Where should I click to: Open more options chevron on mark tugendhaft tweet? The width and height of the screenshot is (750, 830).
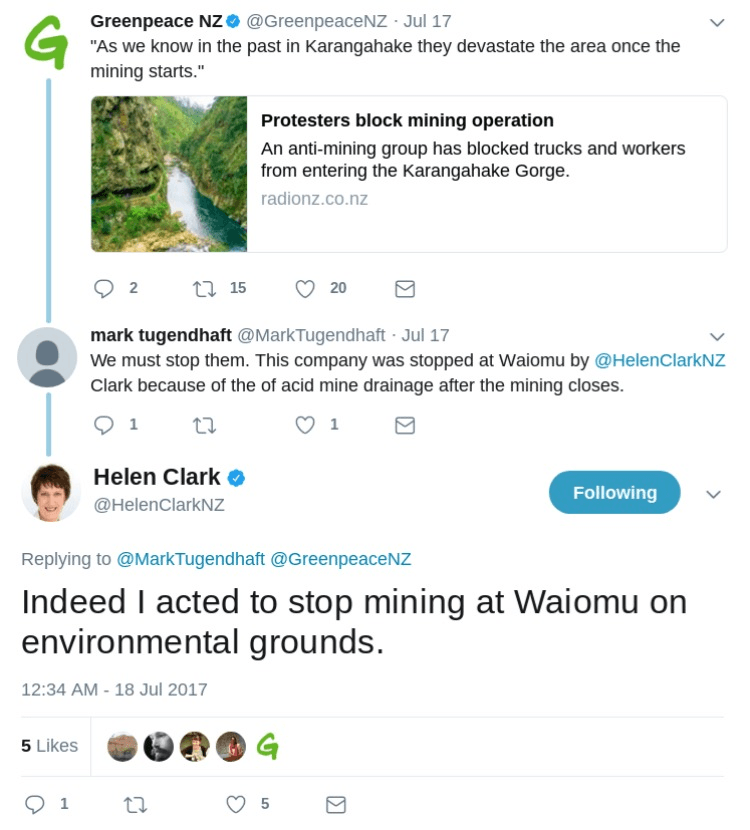(x=716, y=336)
